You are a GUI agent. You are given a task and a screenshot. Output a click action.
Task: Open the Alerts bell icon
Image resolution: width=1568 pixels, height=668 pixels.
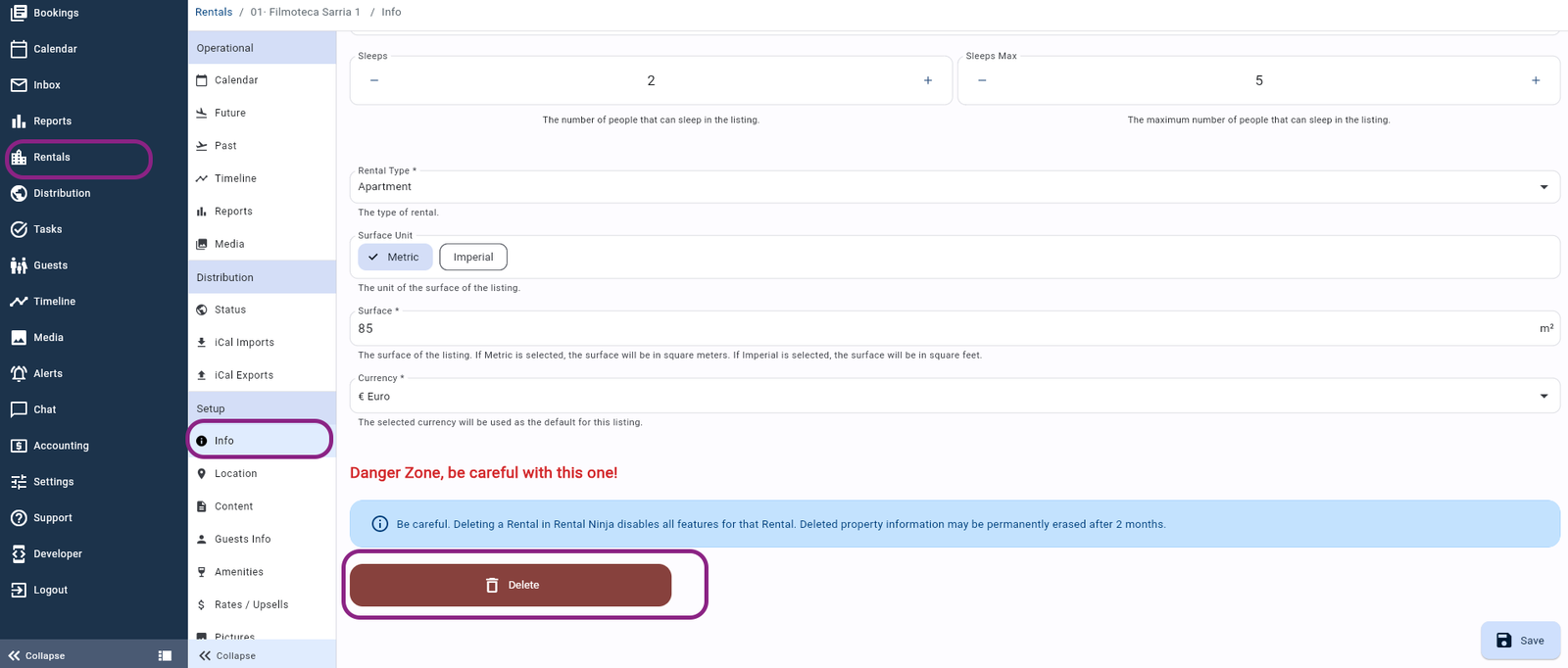coord(19,373)
